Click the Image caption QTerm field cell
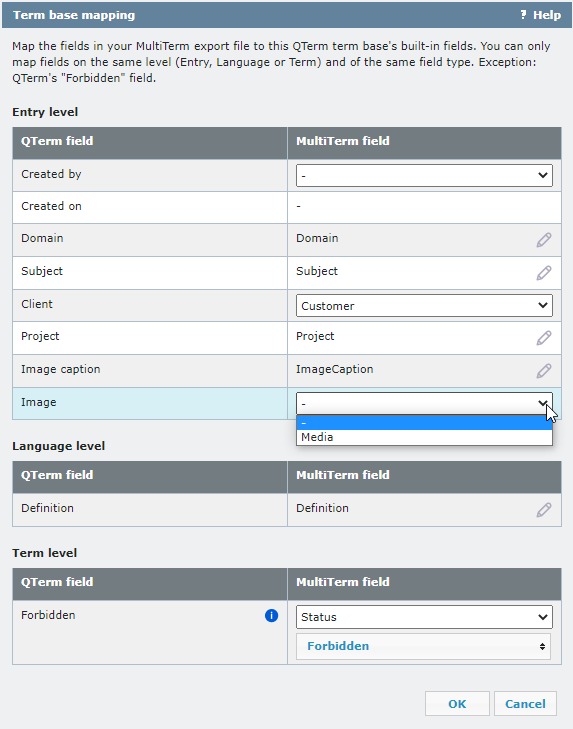The width and height of the screenshot is (573, 729). click(150, 370)
